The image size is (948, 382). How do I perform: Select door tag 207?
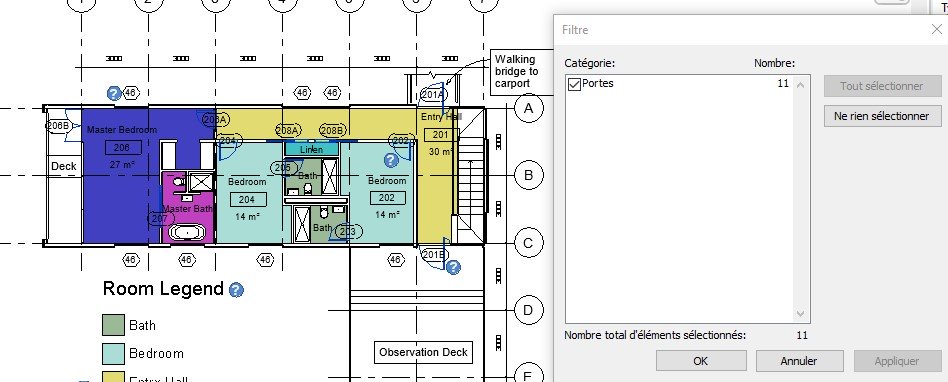point(160,219)
